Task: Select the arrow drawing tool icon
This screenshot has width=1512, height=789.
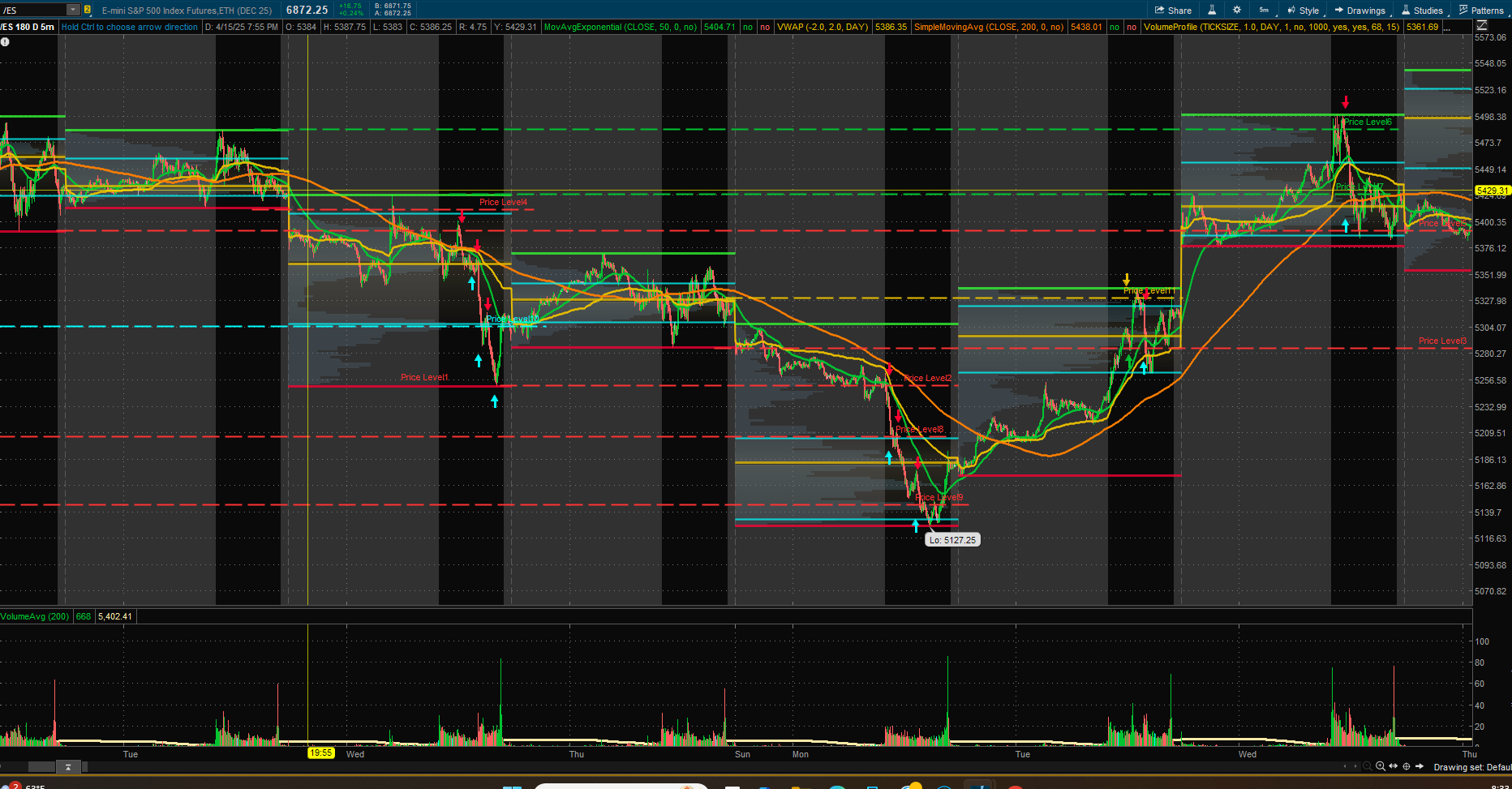Action: tap(1420, 766)
